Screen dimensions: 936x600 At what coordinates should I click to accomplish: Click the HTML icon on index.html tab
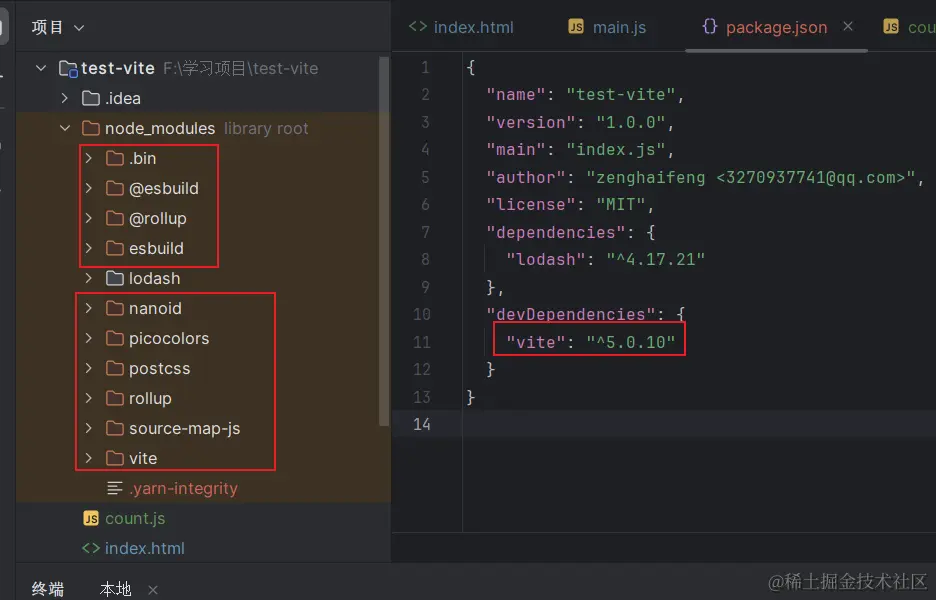point(418,26)
